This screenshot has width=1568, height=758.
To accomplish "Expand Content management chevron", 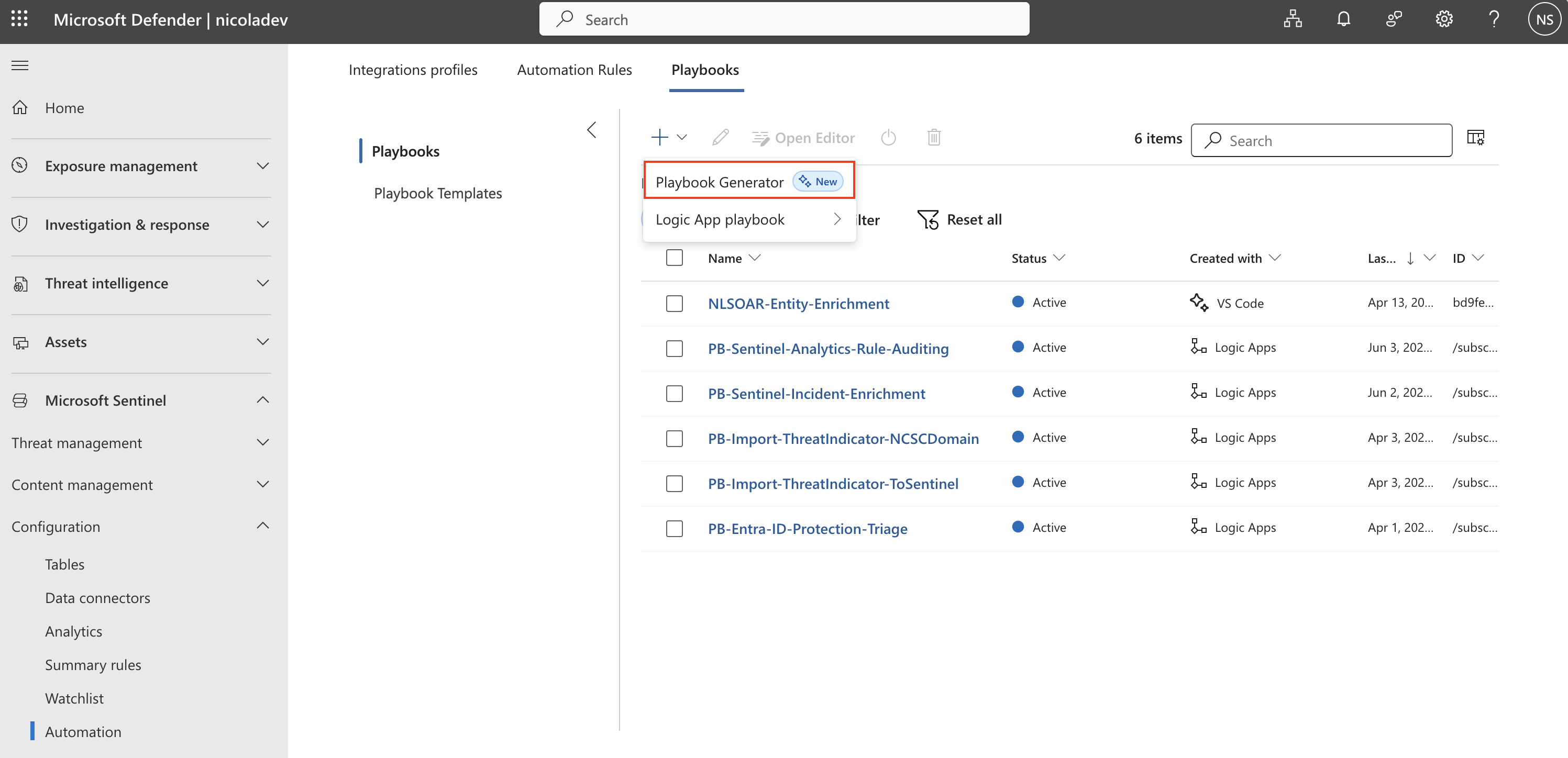I will point(263,484).
